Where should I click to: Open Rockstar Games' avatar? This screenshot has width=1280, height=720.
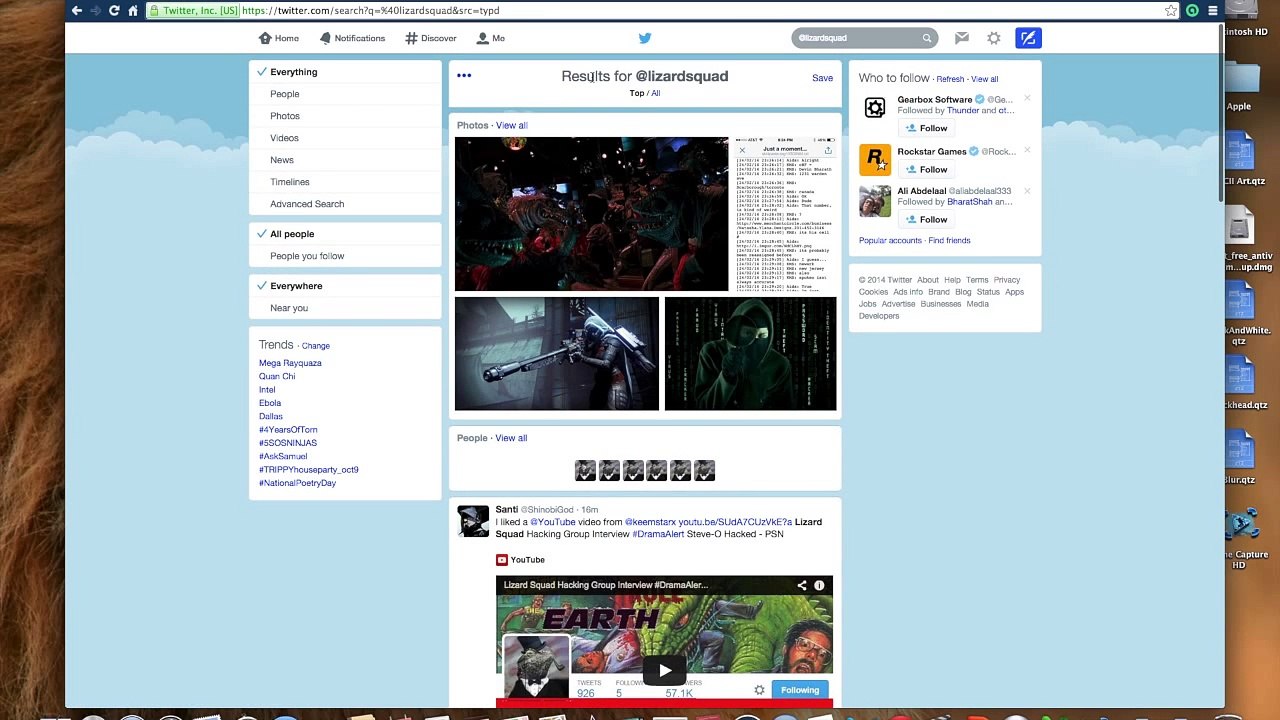pyautogui.click(x=875, y=159)
